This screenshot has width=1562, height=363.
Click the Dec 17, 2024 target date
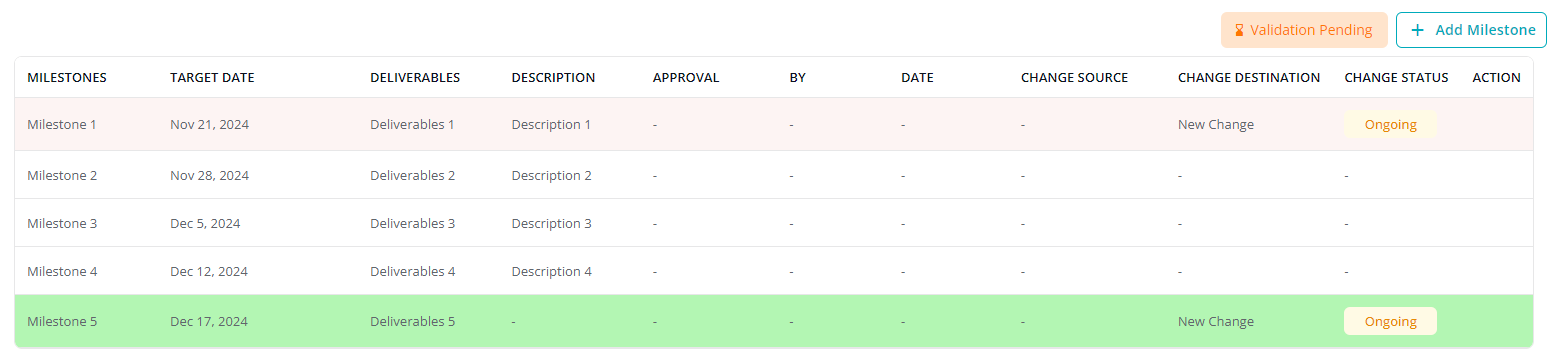point(209,321)
